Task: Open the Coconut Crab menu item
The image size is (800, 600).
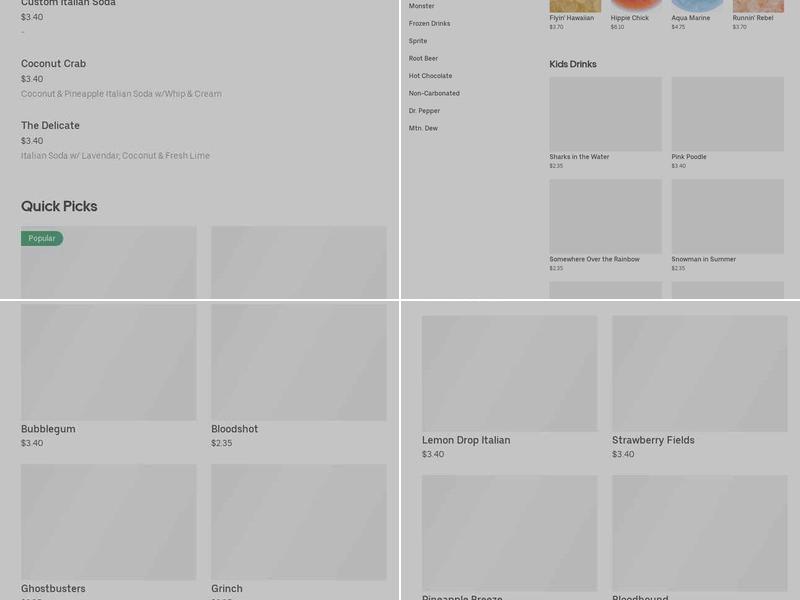Action: pos(53,64)
